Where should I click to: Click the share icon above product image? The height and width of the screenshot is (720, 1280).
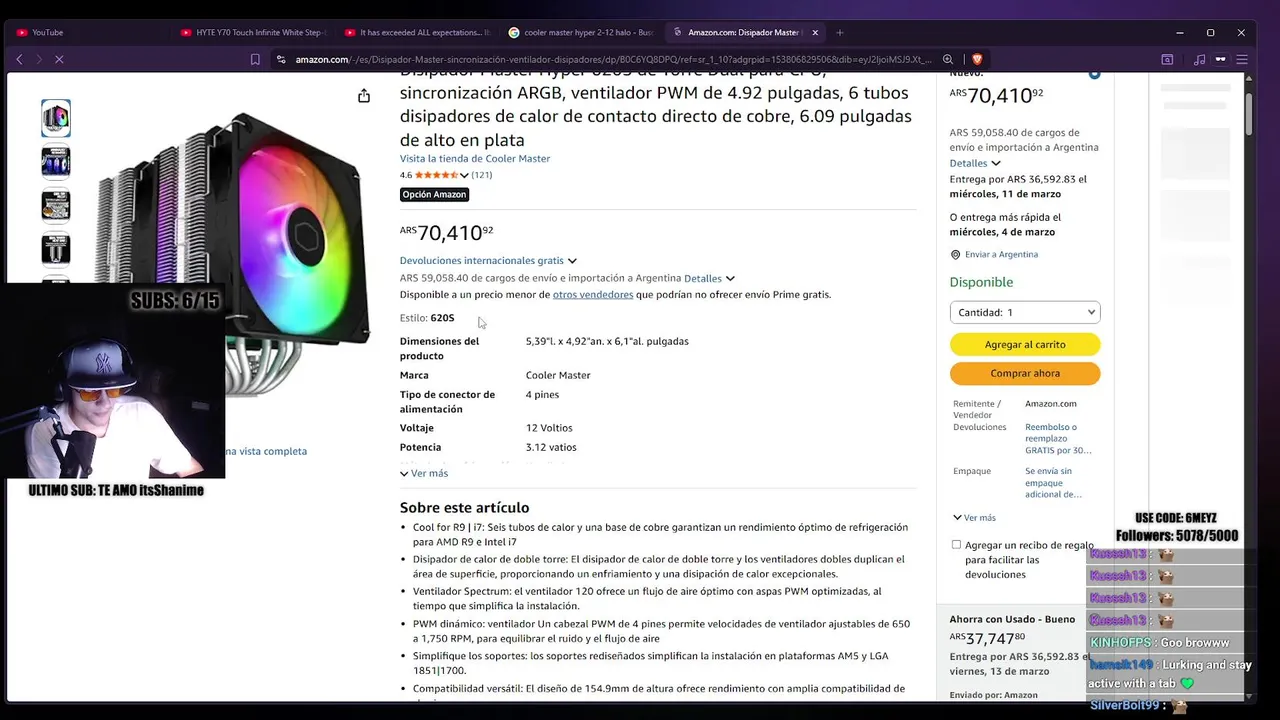pyautogui.click(x=364, y=96)
